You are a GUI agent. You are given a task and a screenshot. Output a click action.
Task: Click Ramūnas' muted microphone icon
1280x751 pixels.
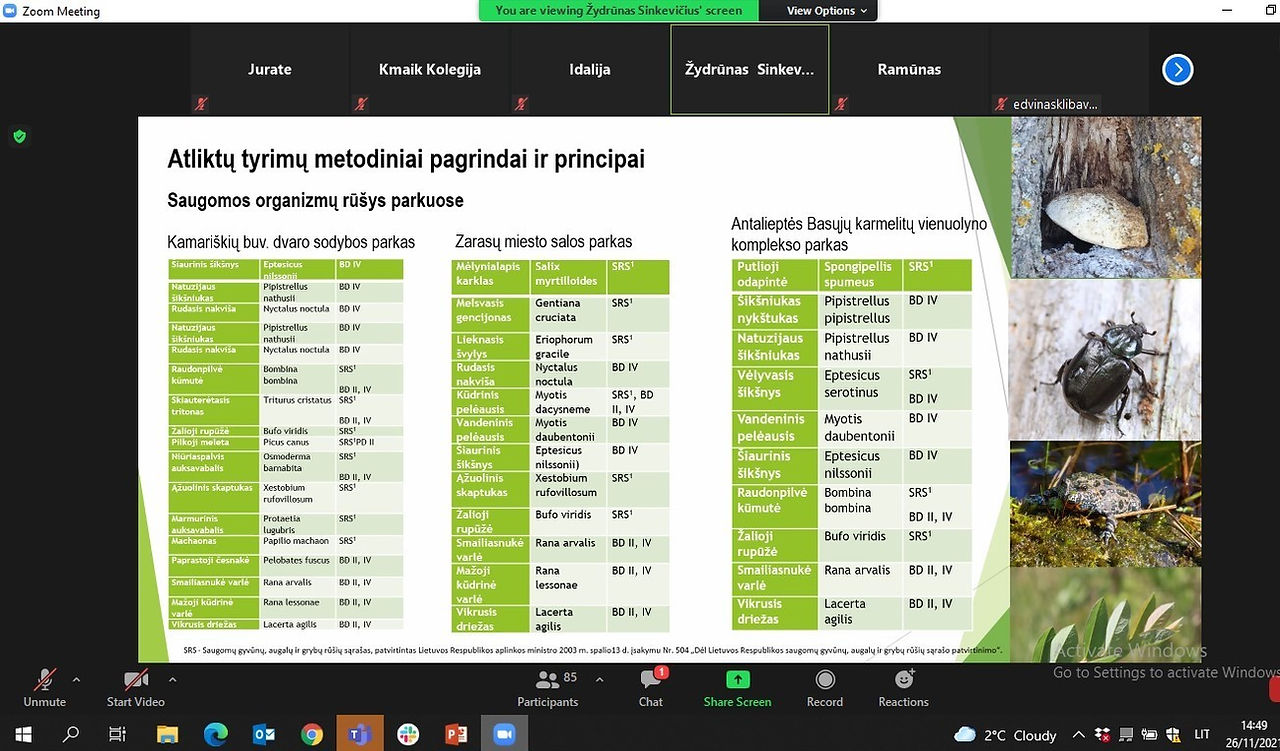pos(841,104)
